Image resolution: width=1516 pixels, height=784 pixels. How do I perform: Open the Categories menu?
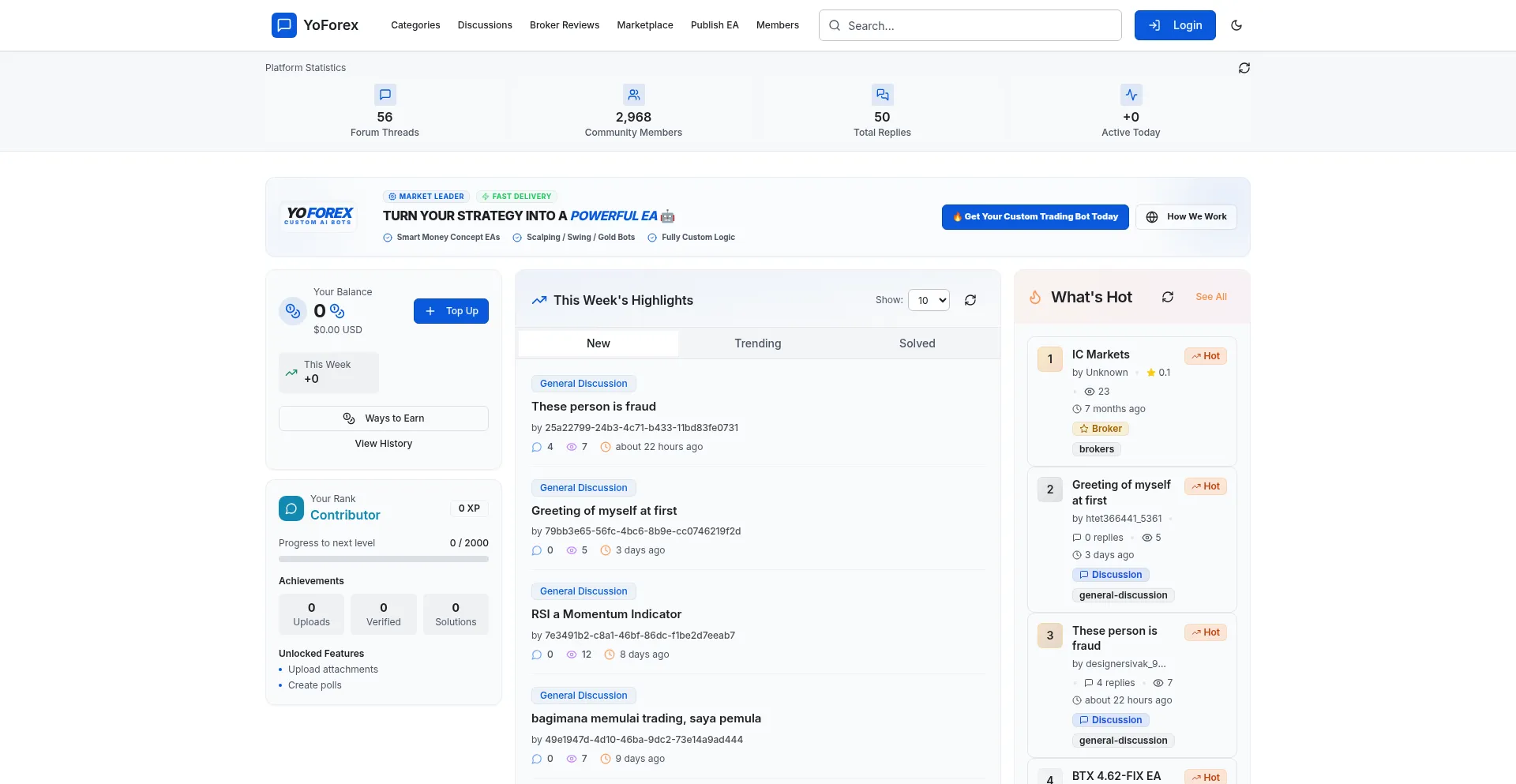pos(415,25)
